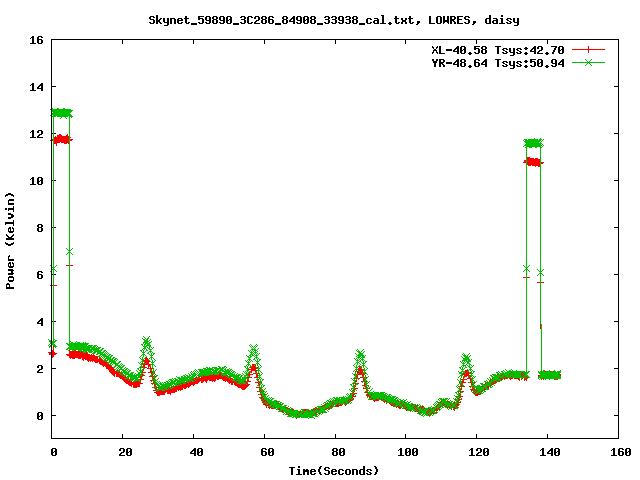This screenshot has height=480, width=640.
Task: Click y-axis tick label 16
Action: point(36,40)
